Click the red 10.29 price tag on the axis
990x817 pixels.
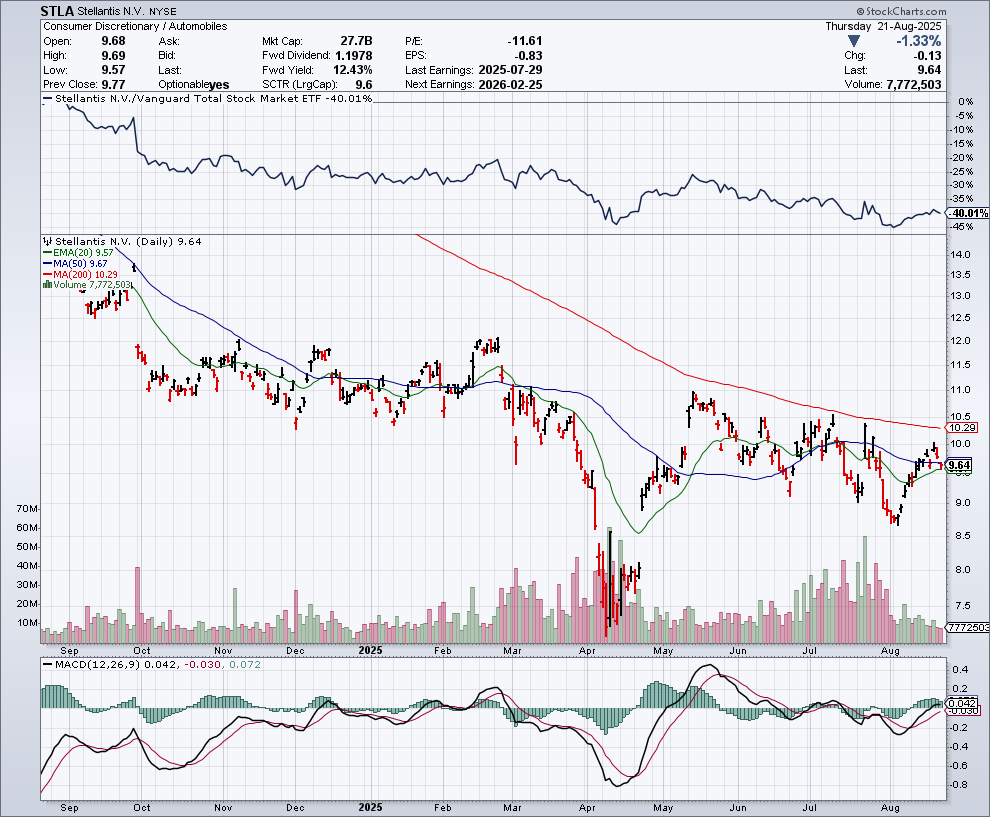pyautogui.click(x=964, y=427)
